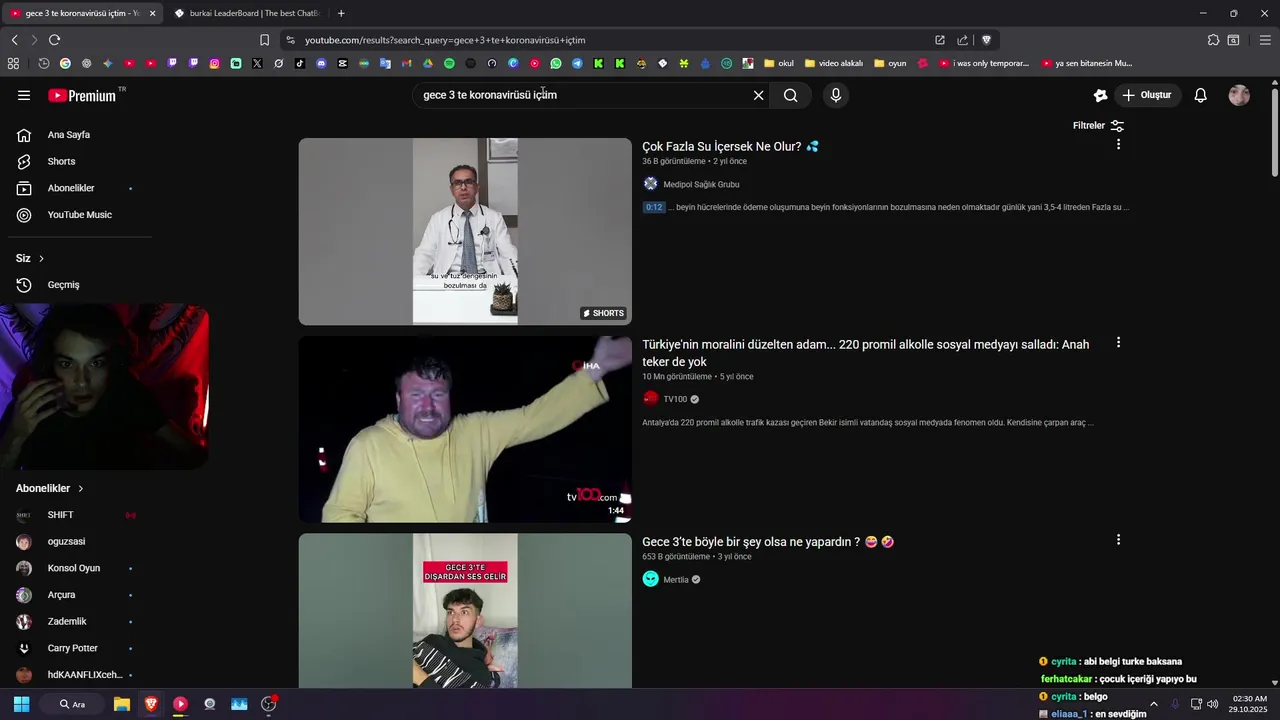Viewport: 1280px width, 720px height.
Task: Open the video alakalı bookmarks folder
Action: tap(833, 63)
